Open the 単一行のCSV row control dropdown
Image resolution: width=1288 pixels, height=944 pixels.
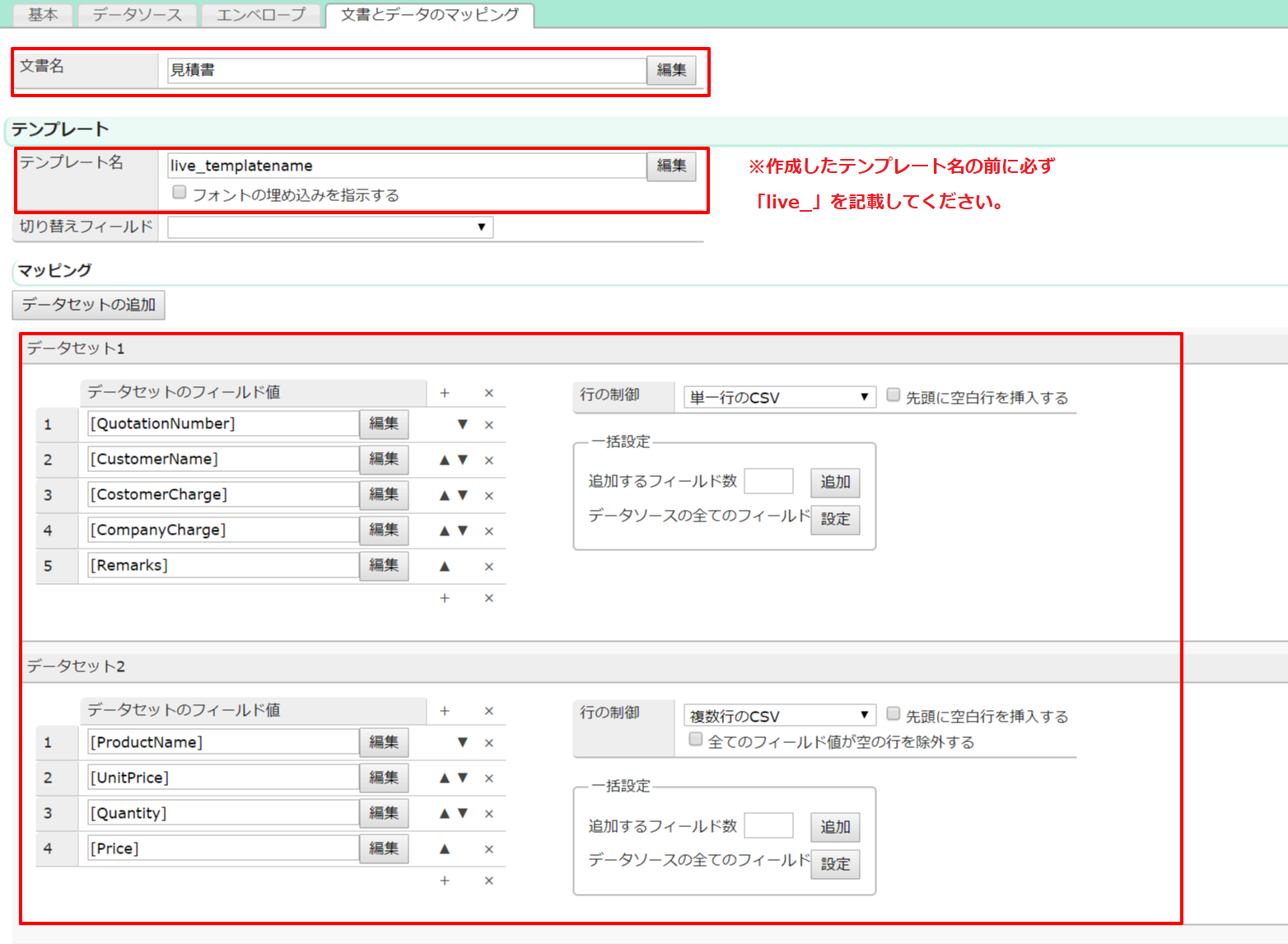coord(779,398)
